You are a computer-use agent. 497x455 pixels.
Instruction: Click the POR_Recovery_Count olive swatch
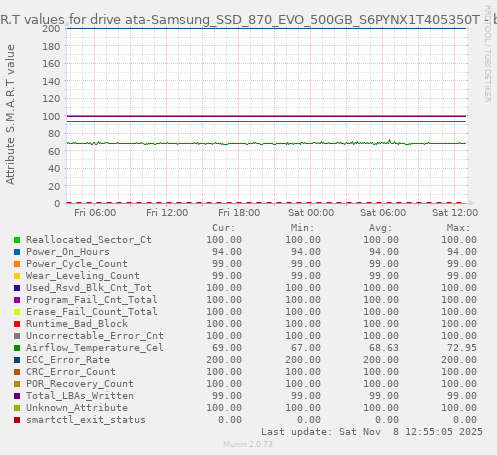[17, 384]
